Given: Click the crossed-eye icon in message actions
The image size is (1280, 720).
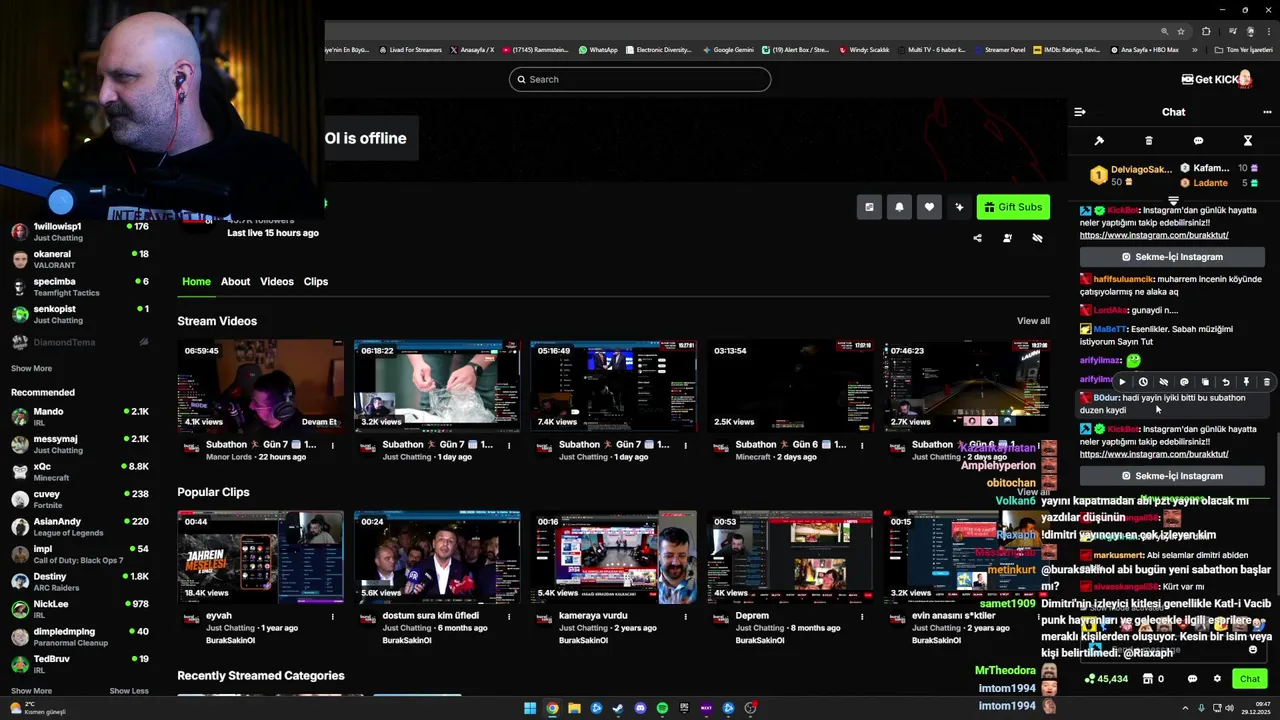Looking at the screenshot, I should coord(1163,382).
